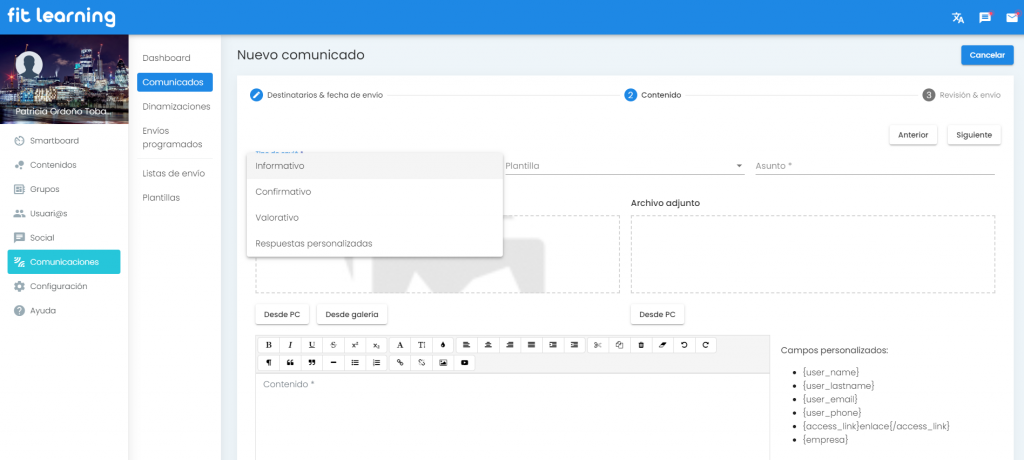Open the mail envelope icon in header
The height and width of the screenshot is (460, 1024).
pyautogui.click(x=1011, y=17)
